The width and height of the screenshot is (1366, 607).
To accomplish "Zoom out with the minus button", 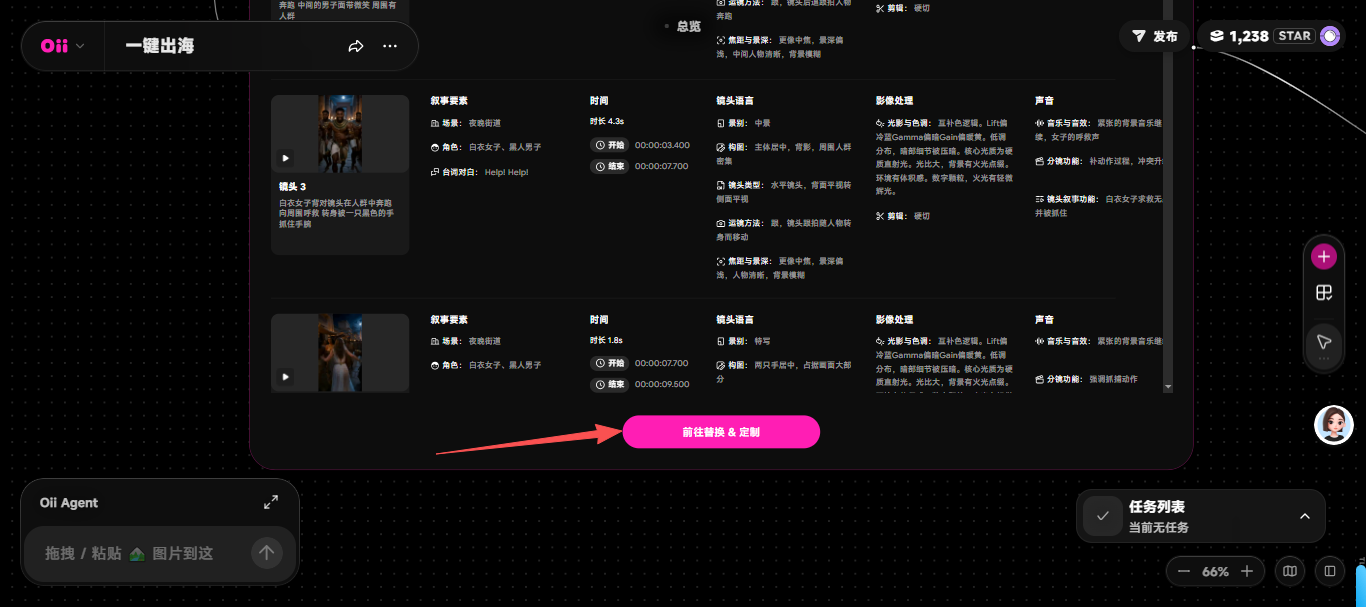I will (1184, 572).
